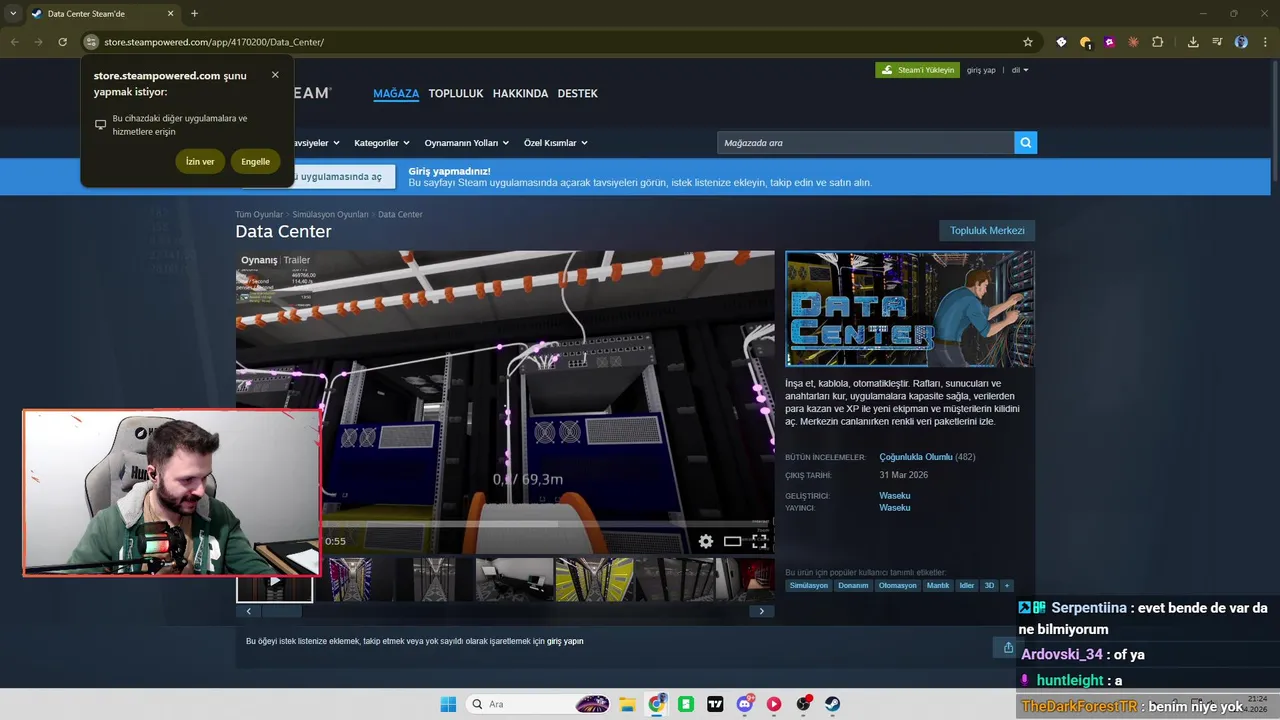Viewport: 1280px width, 720px height.
Task: Open video settings gear icon
Action: [706, 541]
